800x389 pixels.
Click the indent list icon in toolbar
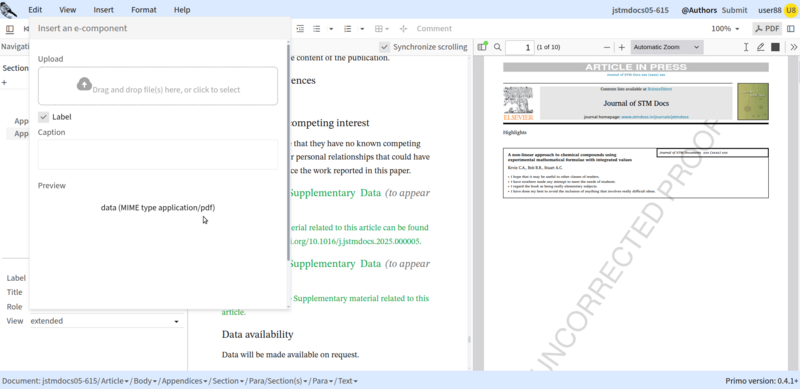[300, 29]
